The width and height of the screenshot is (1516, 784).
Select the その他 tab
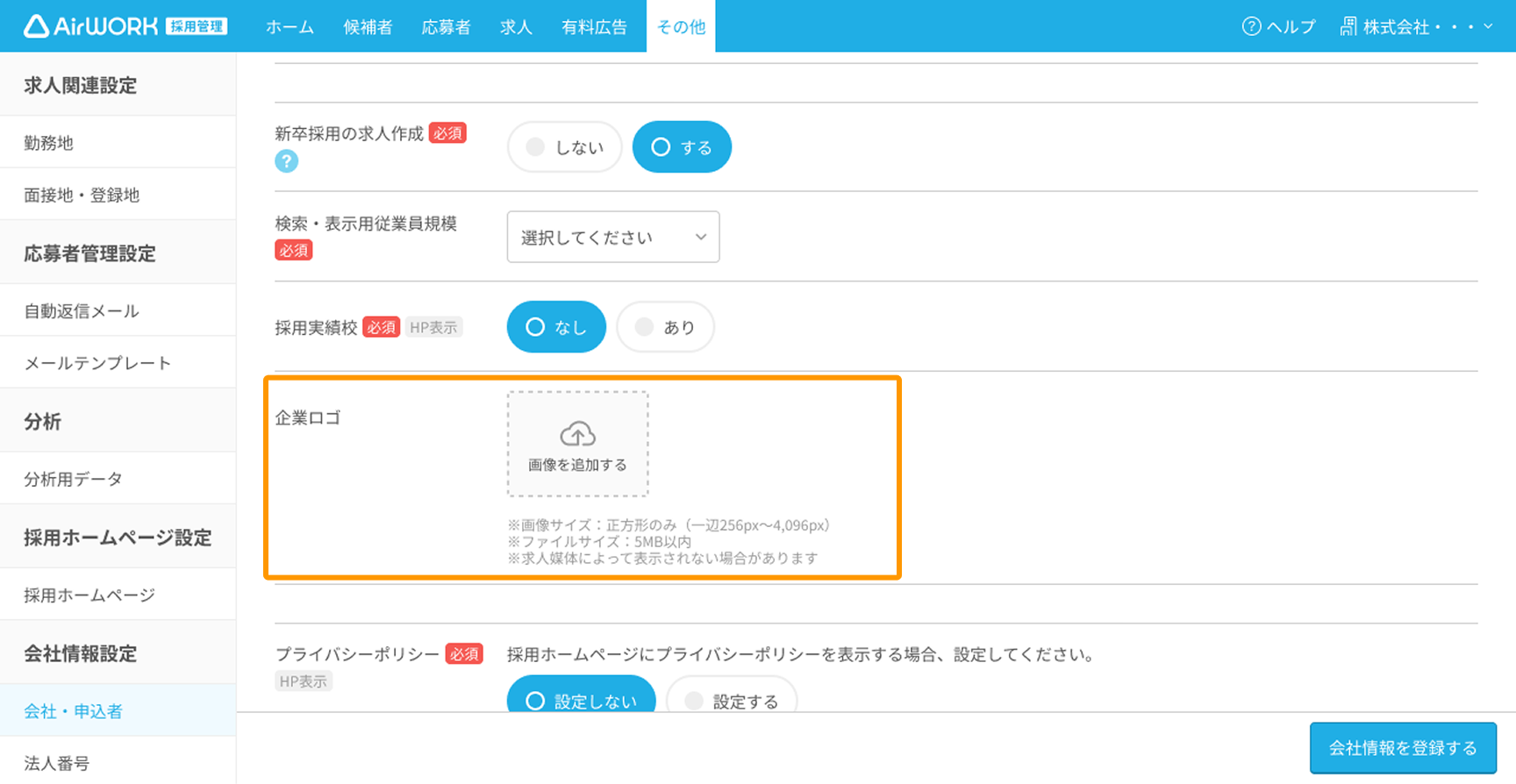[x=681, y=26]
